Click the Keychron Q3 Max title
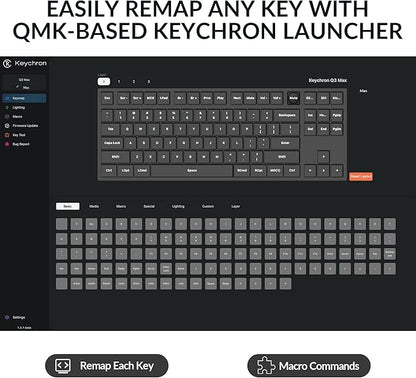 pos(327,80)
